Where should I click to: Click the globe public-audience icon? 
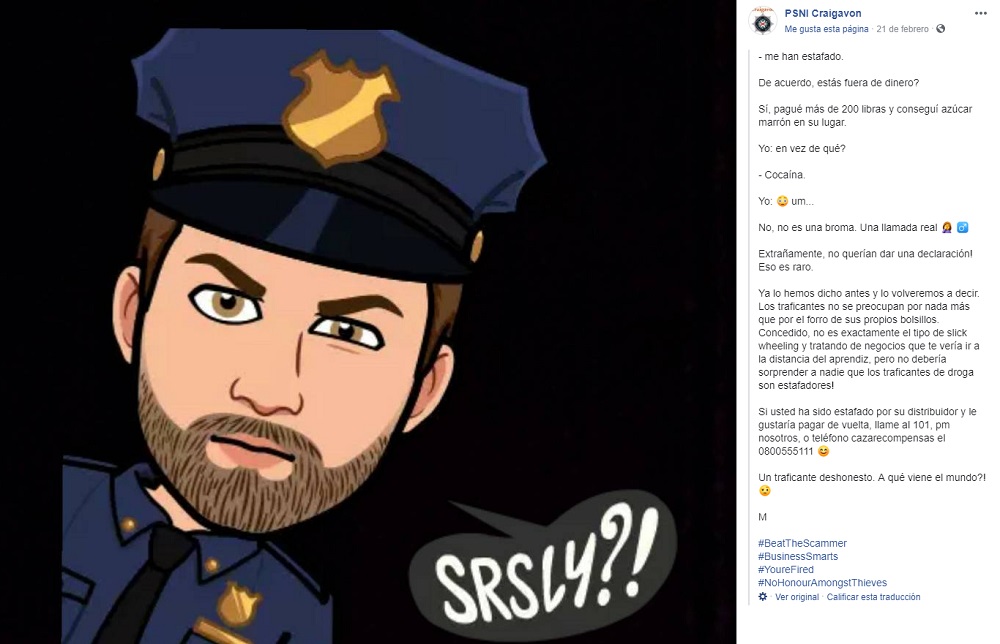click(941, 30)
